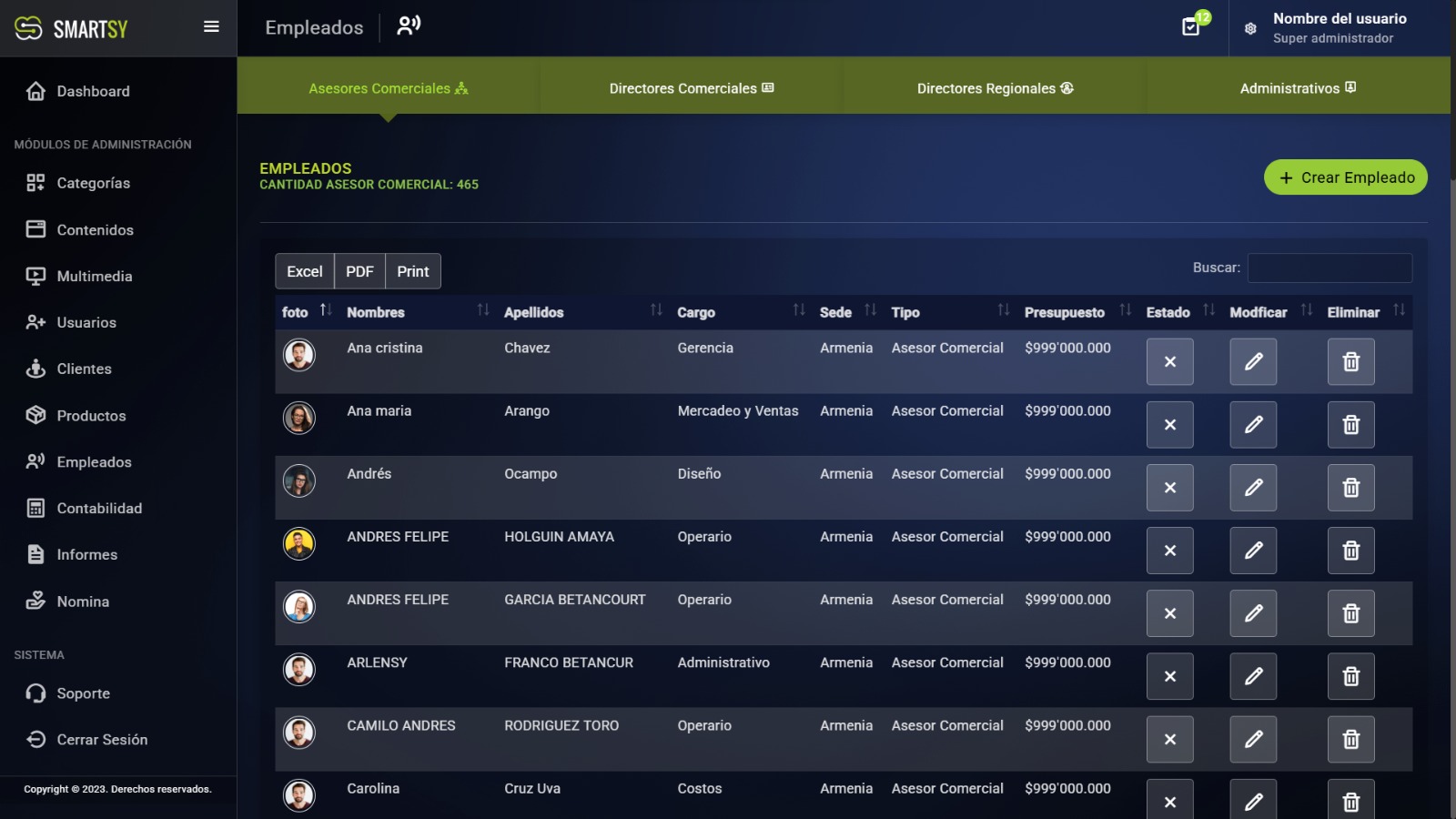Switch to Directores Comerciales tab
This screenshot has height=819, width=1456.
(x=691, y=88)
